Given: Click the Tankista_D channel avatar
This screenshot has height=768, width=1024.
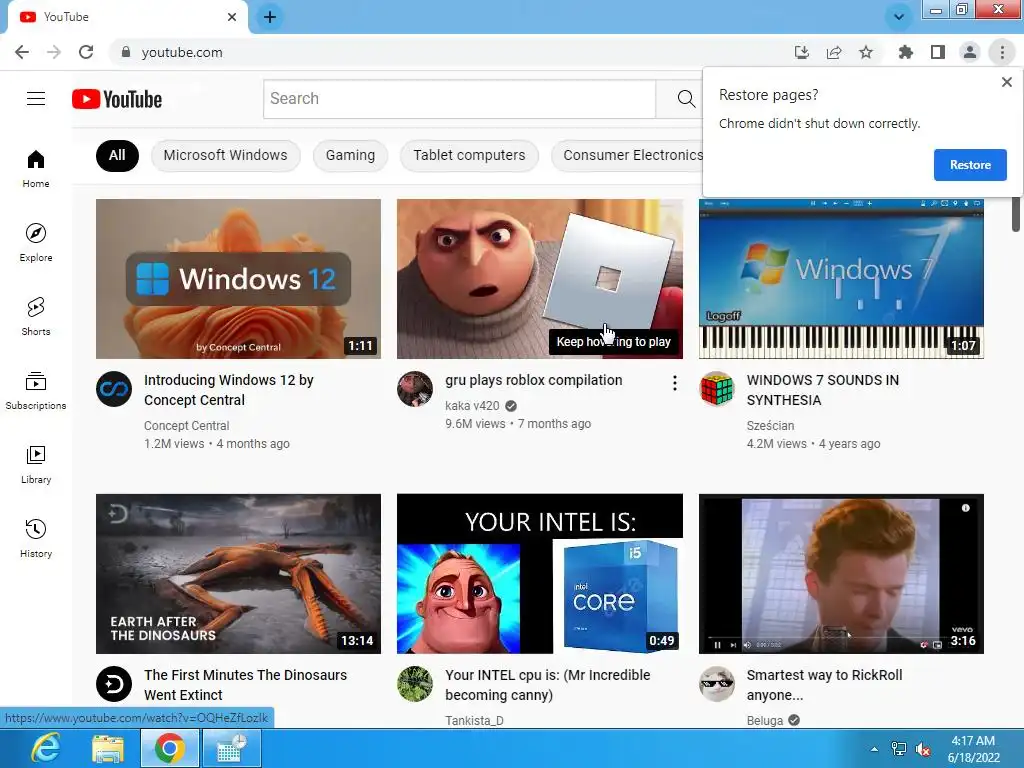Looking at the screenshot, I should 415,684.
